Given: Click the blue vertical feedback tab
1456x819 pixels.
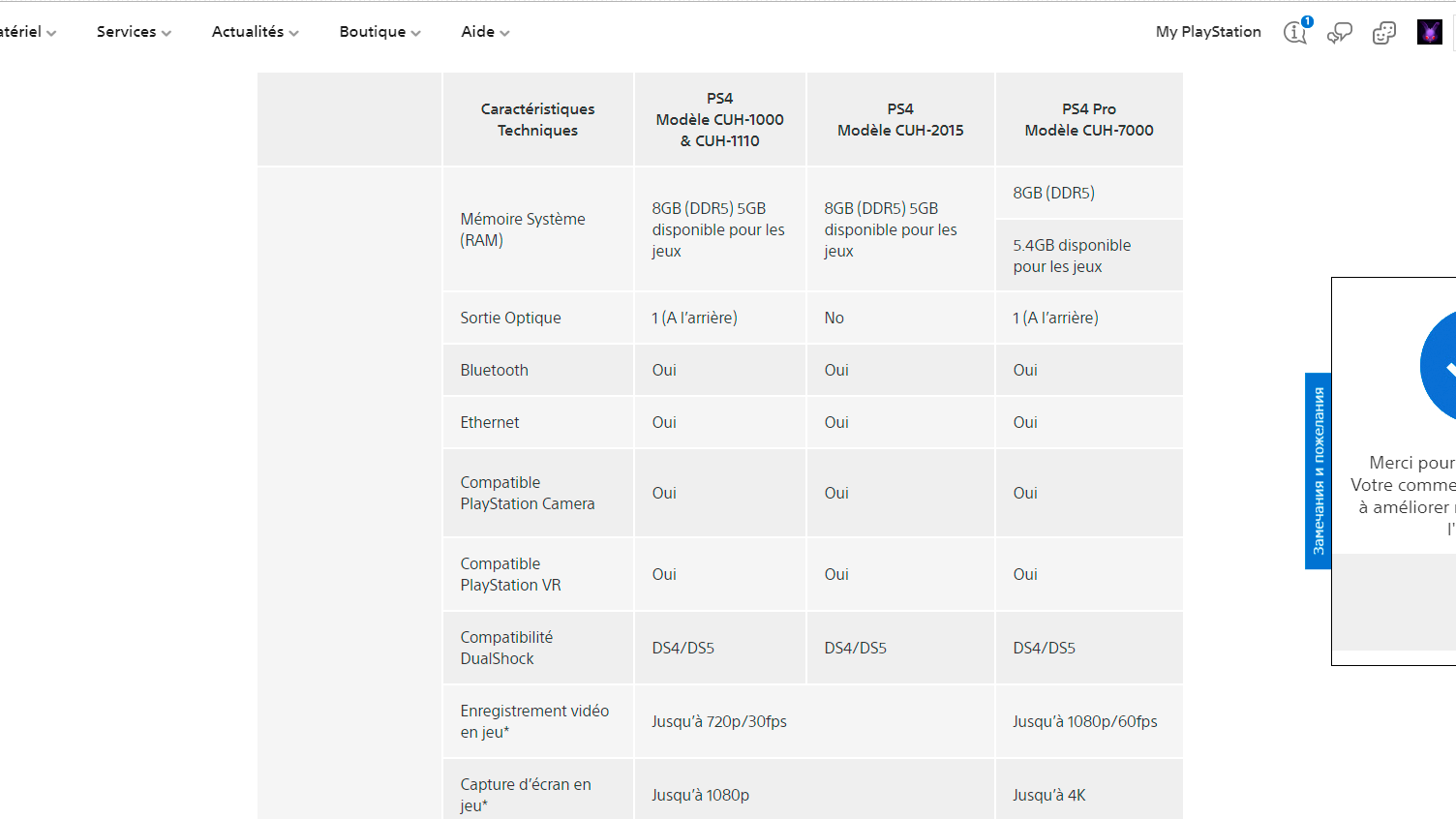Looking at the screenshot, I should (x=1318, y=470).
